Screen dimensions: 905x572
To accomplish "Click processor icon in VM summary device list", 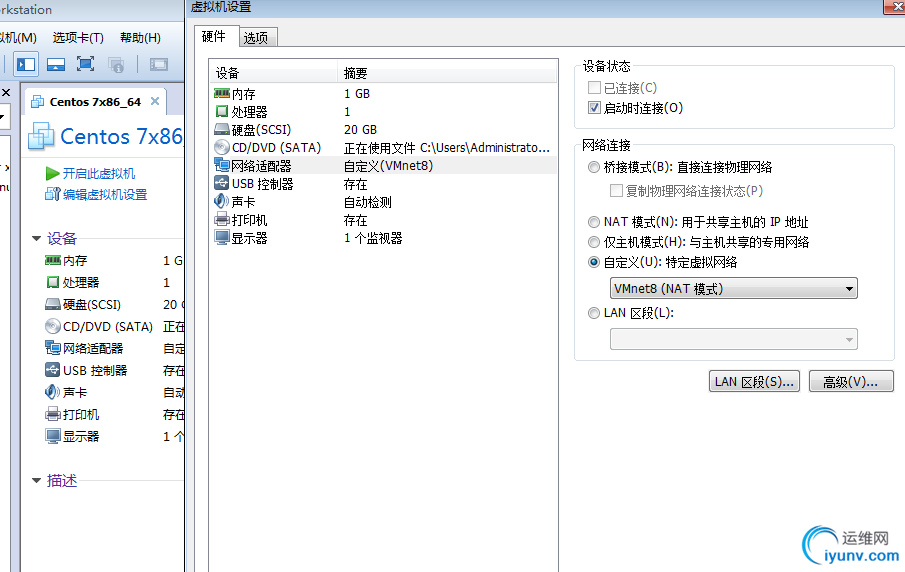I will click(x=53, y=282).
